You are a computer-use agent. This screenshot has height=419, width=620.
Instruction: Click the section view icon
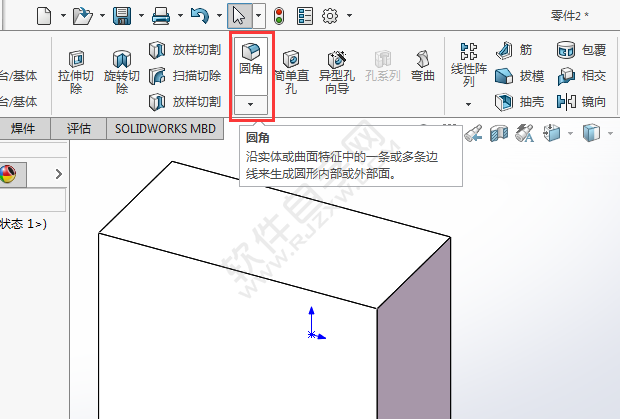(499, 133)
